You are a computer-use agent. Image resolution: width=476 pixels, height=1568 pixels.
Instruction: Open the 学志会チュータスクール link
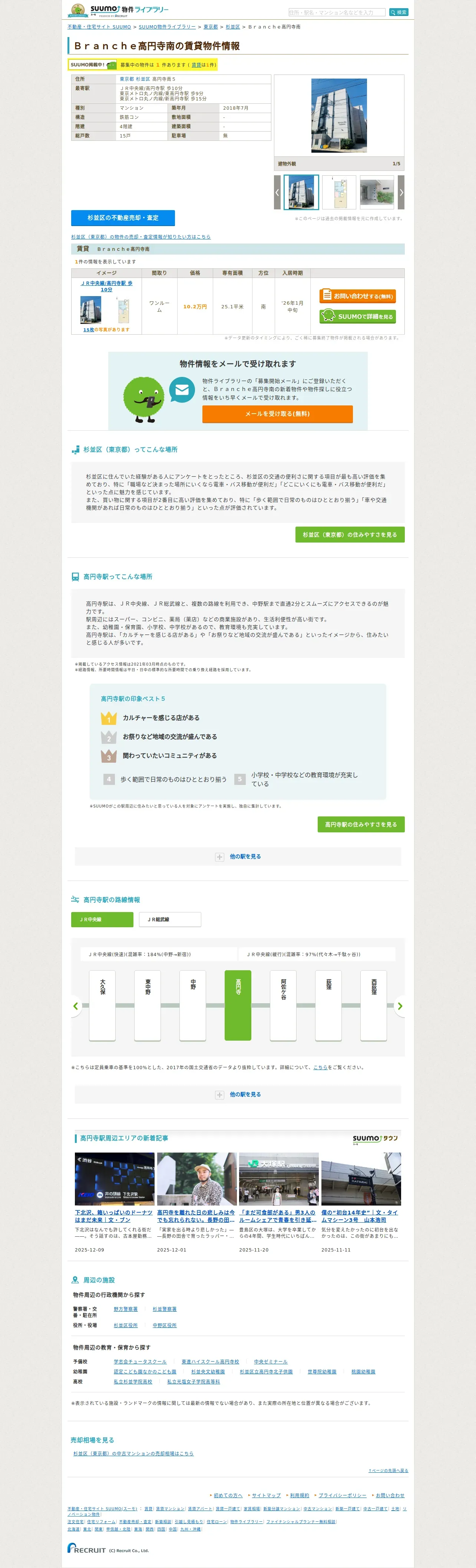coord(140,1362)
